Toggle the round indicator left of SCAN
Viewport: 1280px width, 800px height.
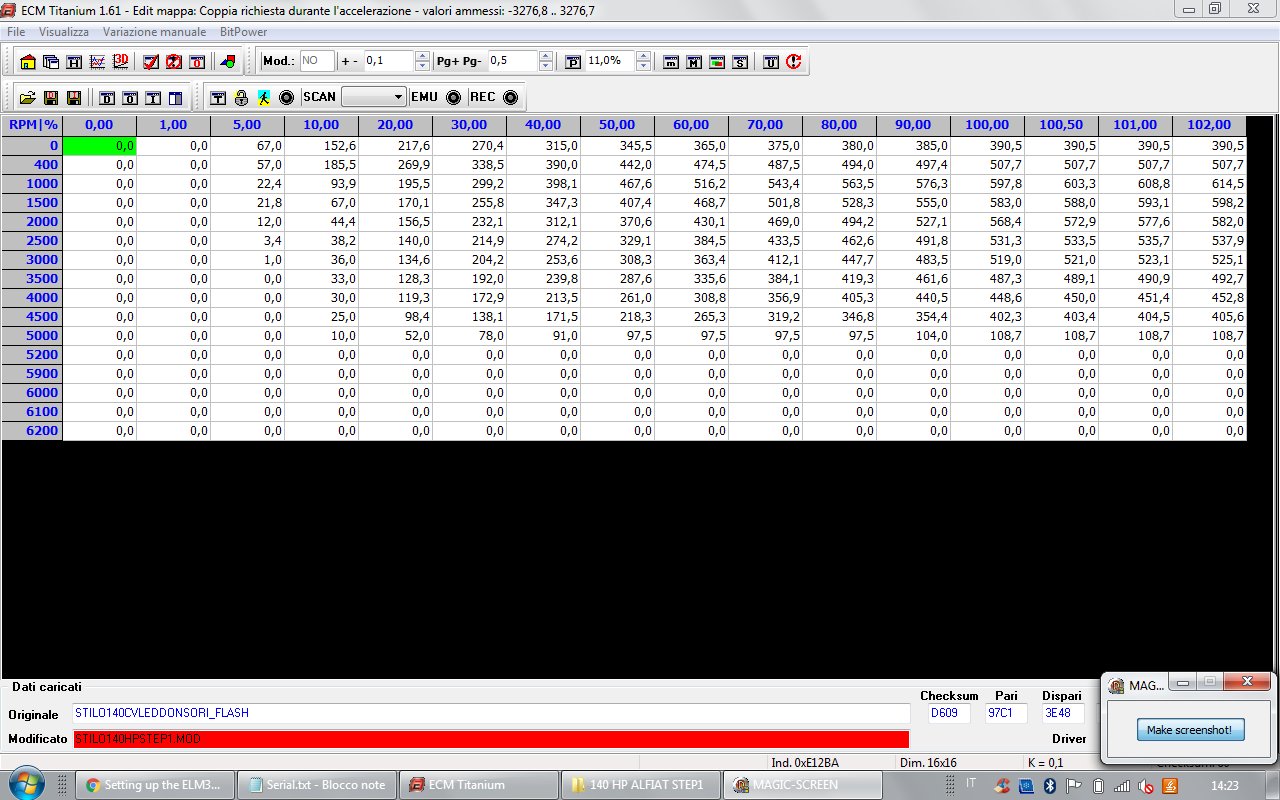point(286,98)
